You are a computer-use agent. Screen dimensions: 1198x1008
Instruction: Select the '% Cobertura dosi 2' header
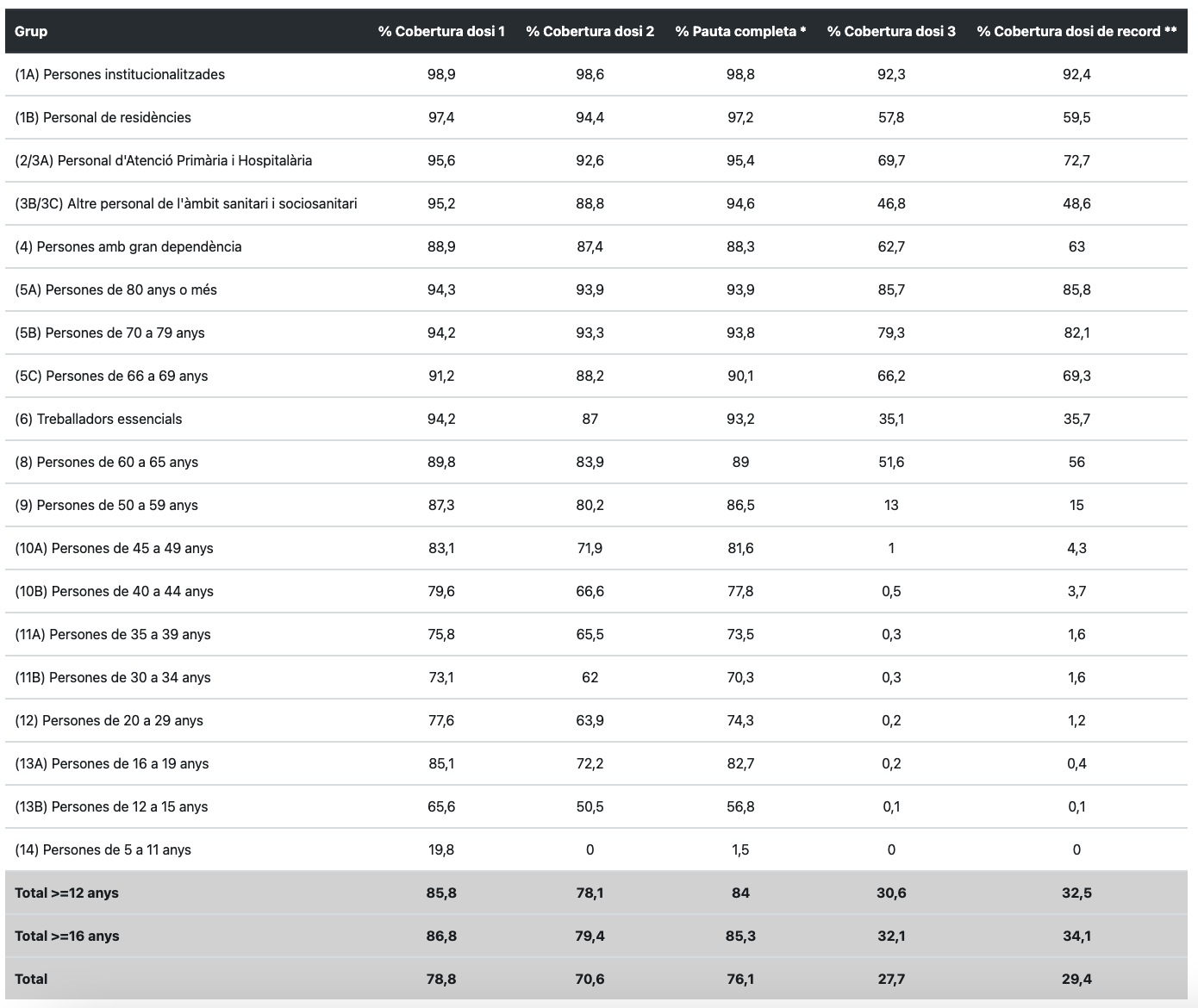(x=590, y=31)
